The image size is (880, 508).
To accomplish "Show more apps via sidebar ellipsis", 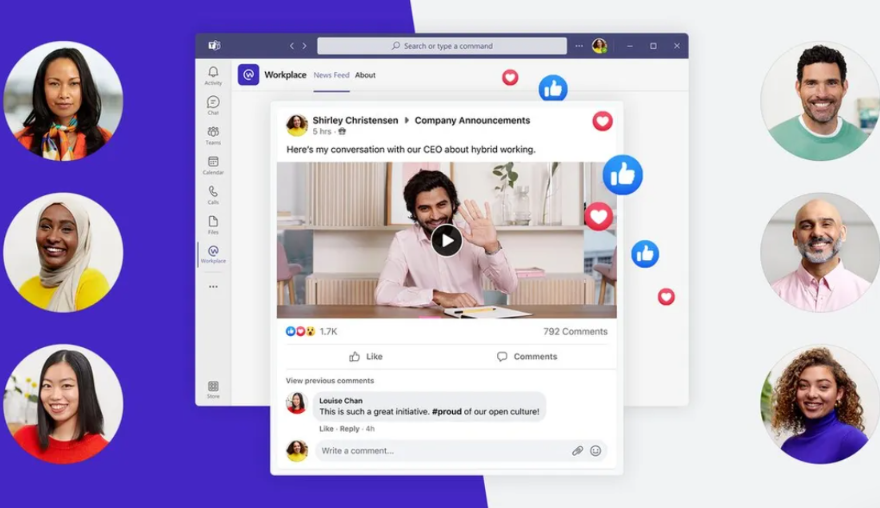I will 213,286.
